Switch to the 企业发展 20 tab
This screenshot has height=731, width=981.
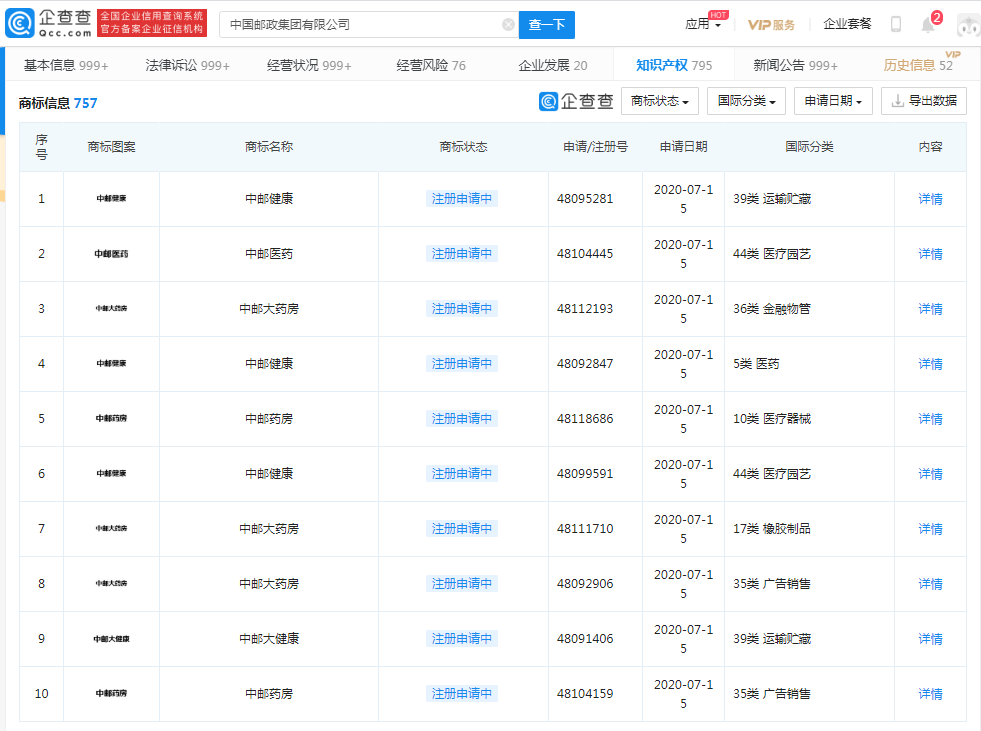coord(552,65)
